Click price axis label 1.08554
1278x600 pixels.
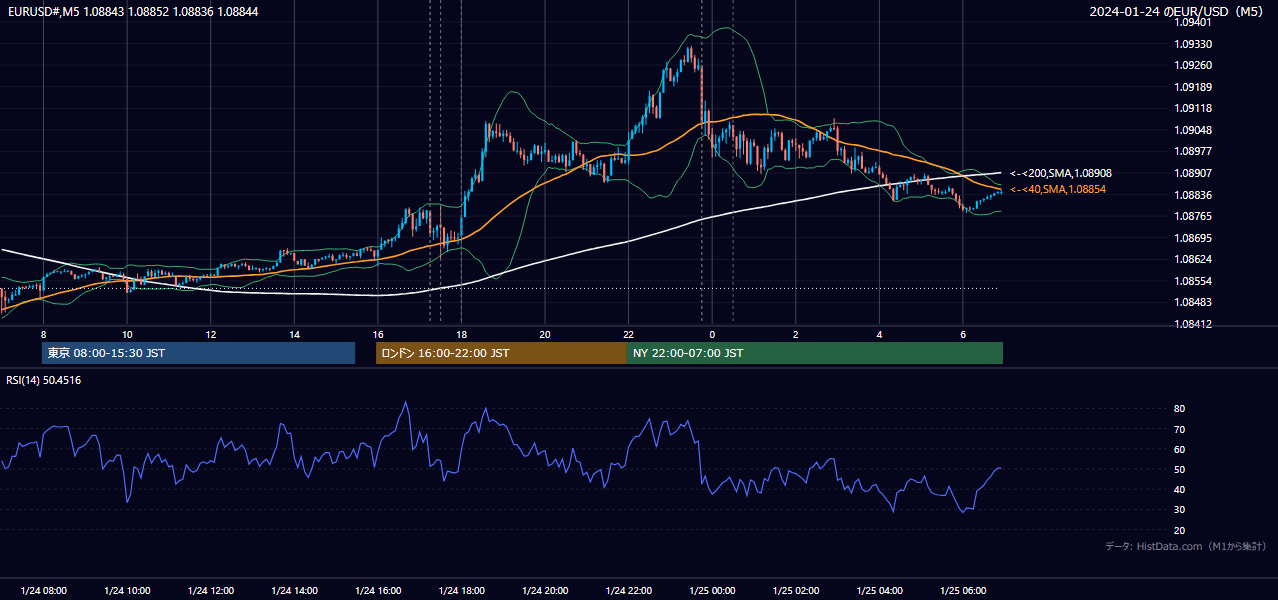pyautogui.click(x=1192, y=281)
